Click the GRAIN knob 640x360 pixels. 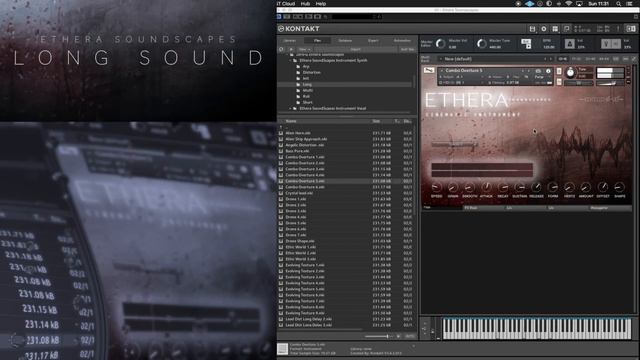click(453, 187)
